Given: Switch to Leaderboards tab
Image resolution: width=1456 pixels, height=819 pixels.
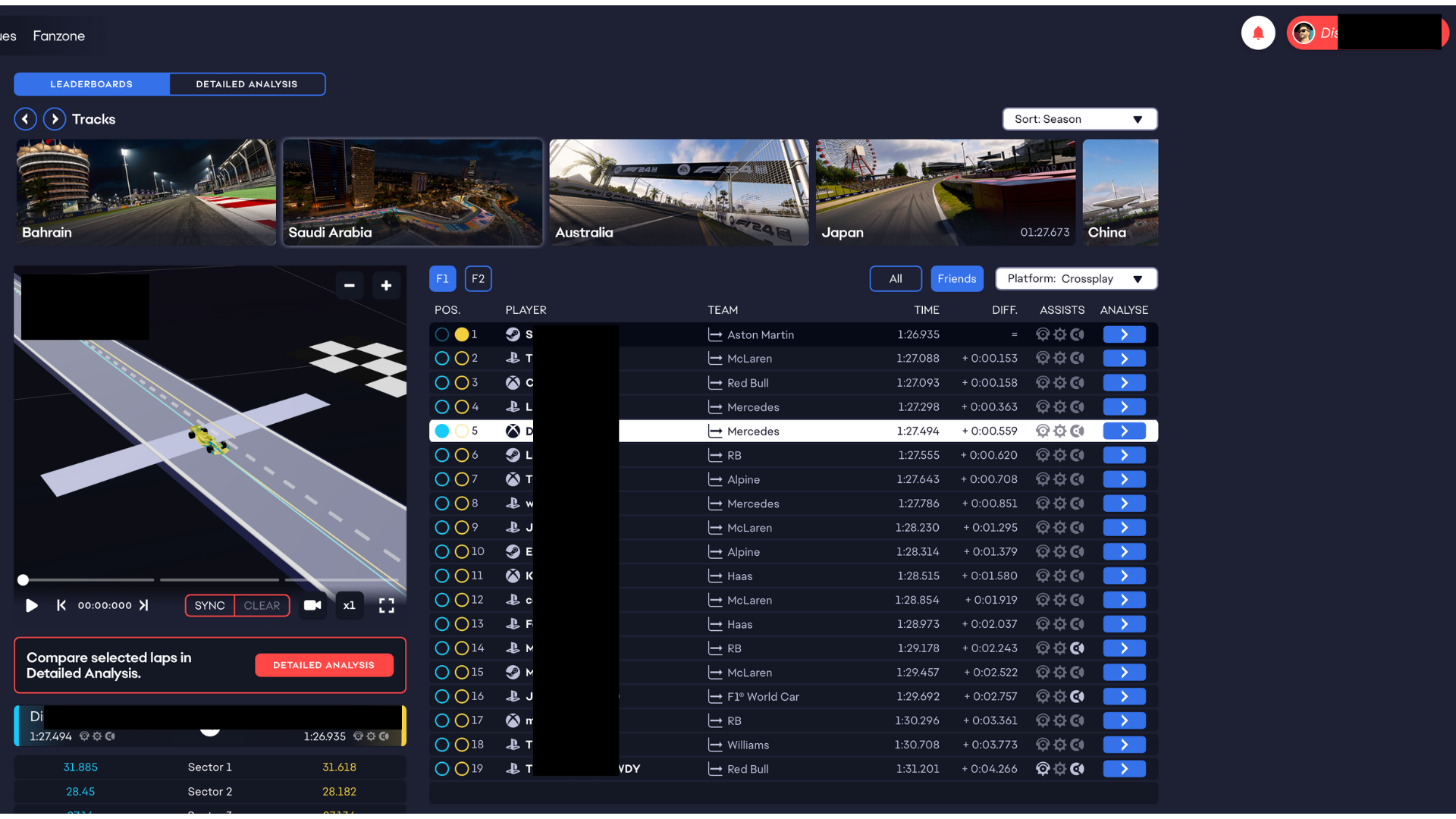Looking at the screenshot, I should (x=92, y=84).
